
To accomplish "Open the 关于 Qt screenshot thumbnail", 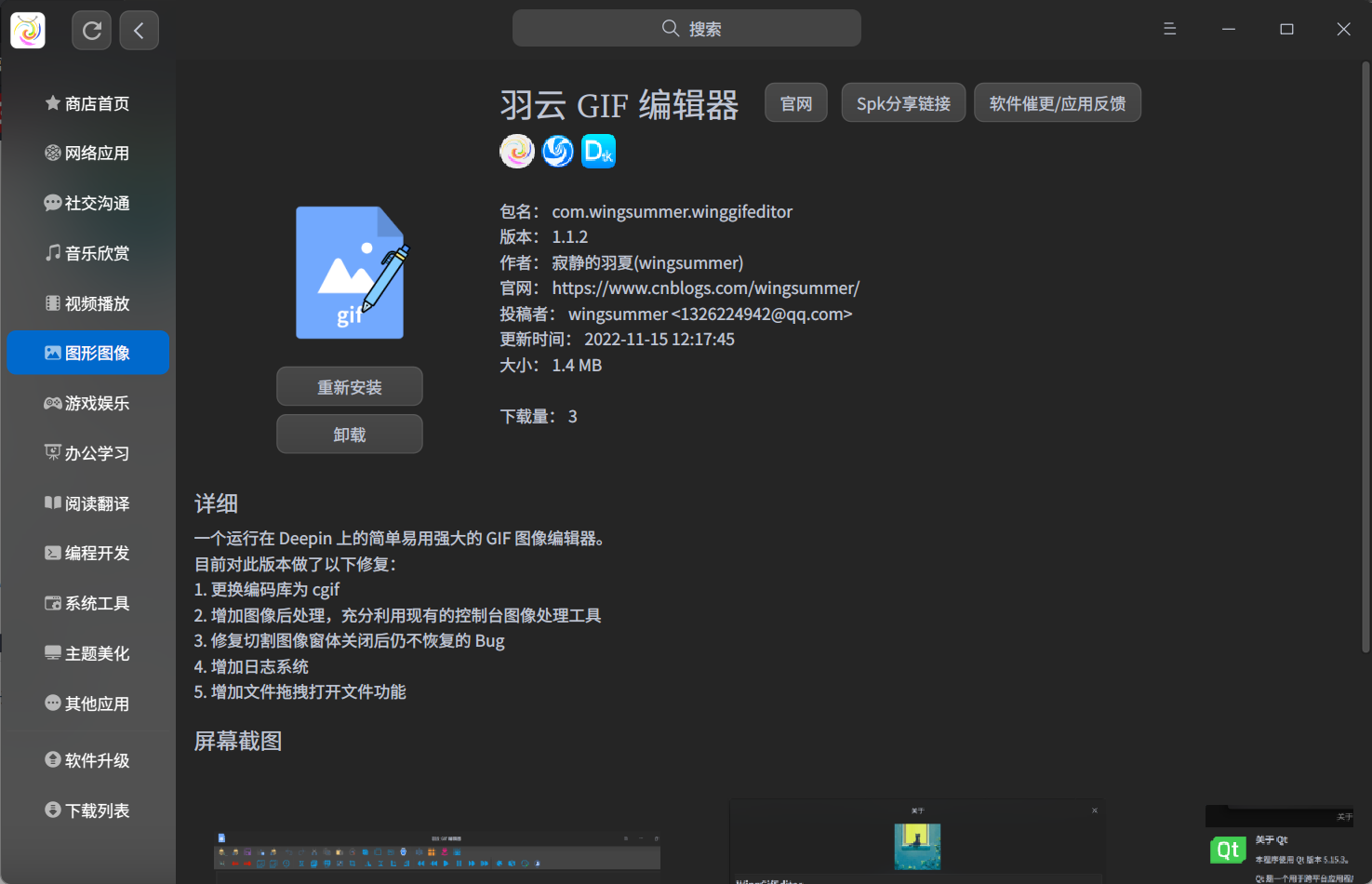I will [1280, 845].
